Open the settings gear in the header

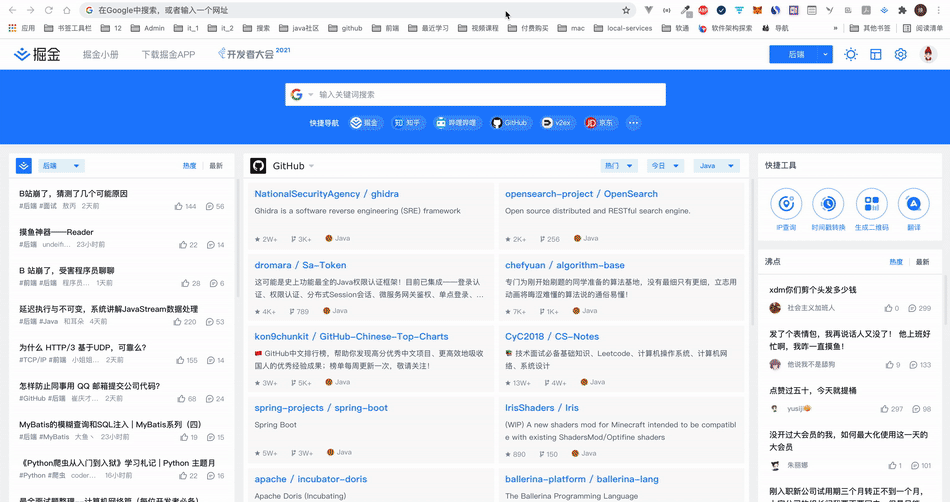tap(900, 54)
